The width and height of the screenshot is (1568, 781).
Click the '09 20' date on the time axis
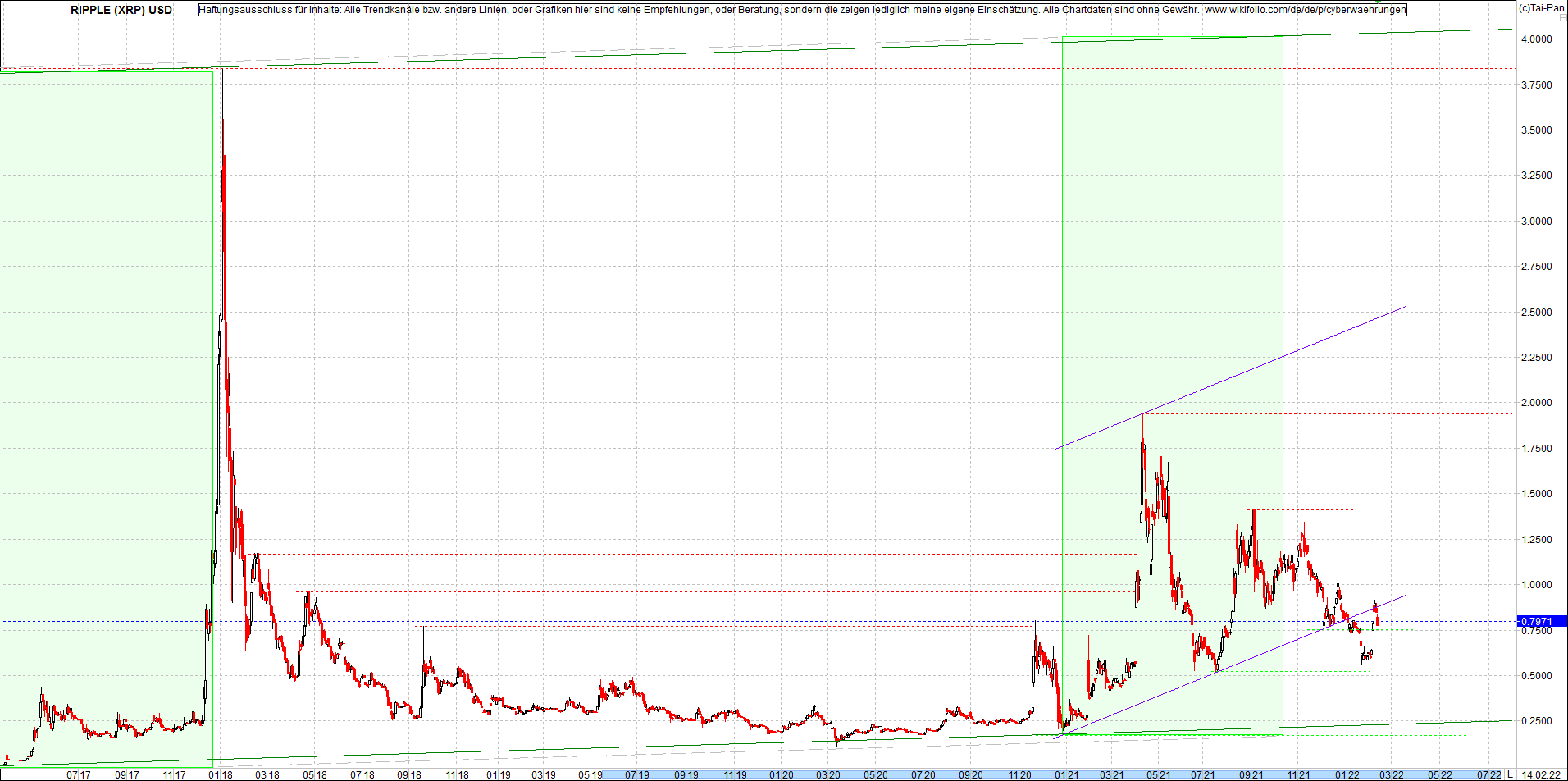(x=971, y=774)
